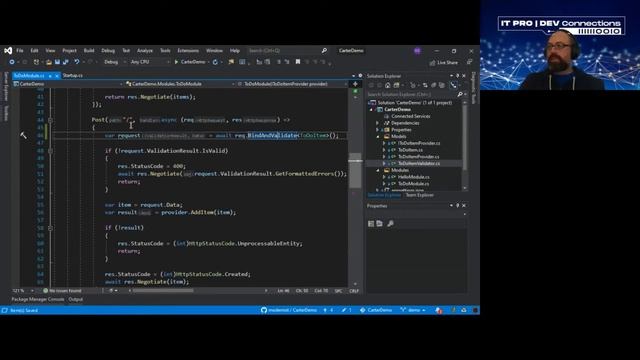Click the Save file icon in the toolbar
This screenshot has width=640, height=360.
coord(57,62)
